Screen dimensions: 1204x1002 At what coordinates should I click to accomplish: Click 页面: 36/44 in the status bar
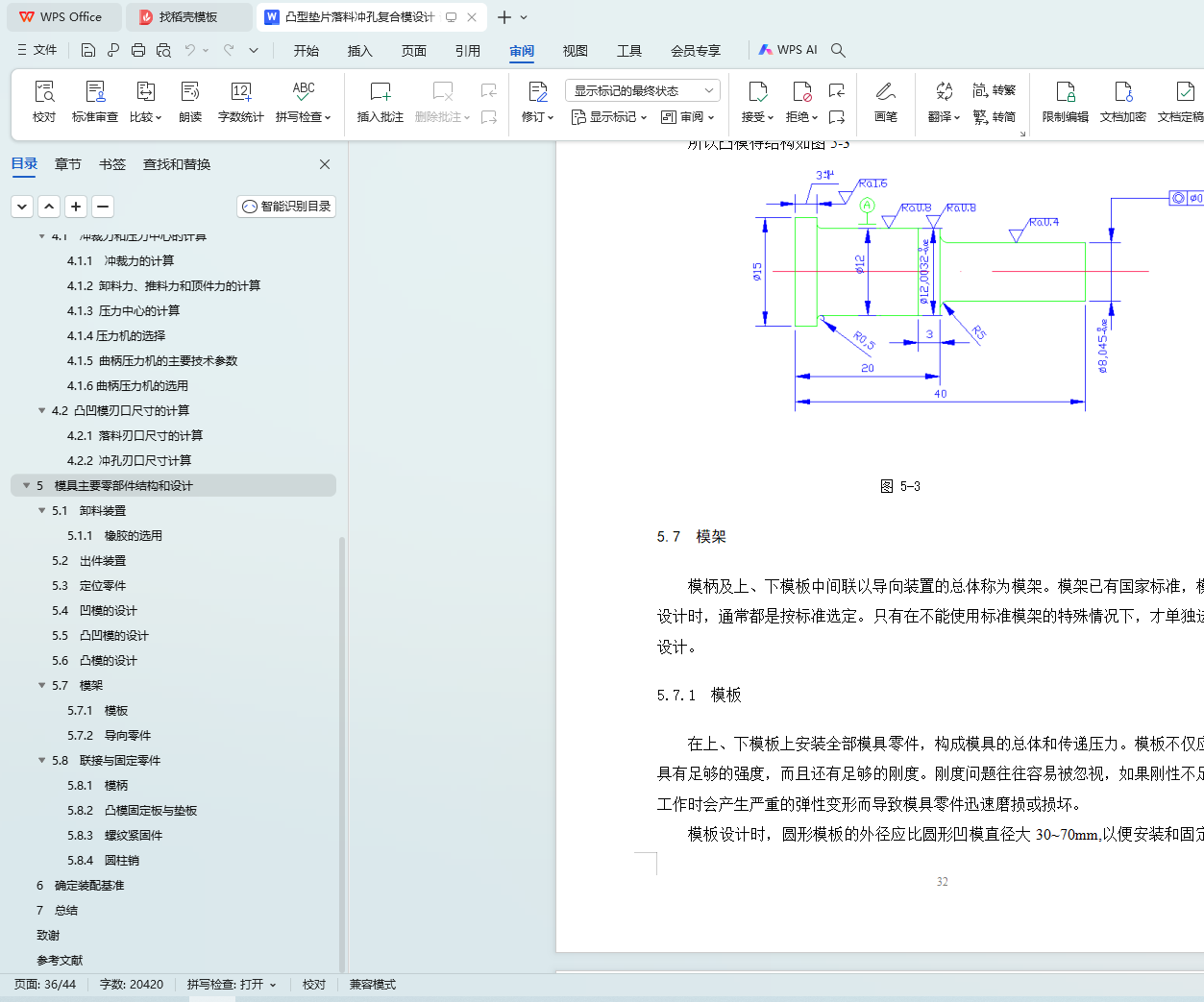[45, 985]
